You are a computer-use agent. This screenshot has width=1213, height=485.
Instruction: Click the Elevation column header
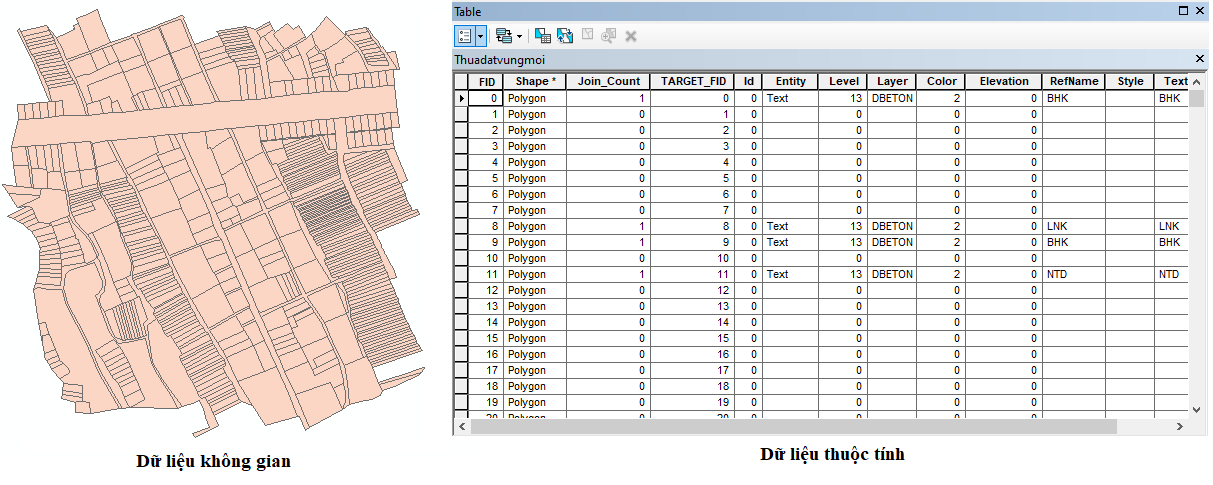pos(1004,82)
